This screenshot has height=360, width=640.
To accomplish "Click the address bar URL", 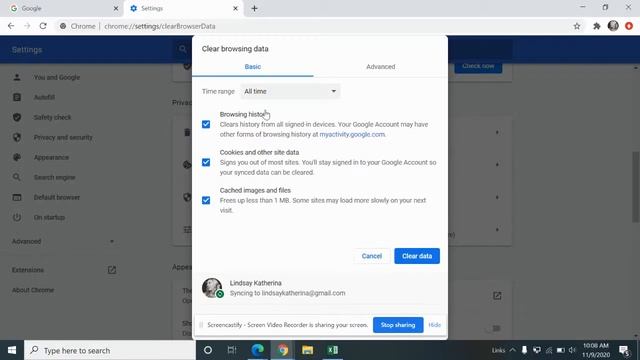I will point(160,26).
